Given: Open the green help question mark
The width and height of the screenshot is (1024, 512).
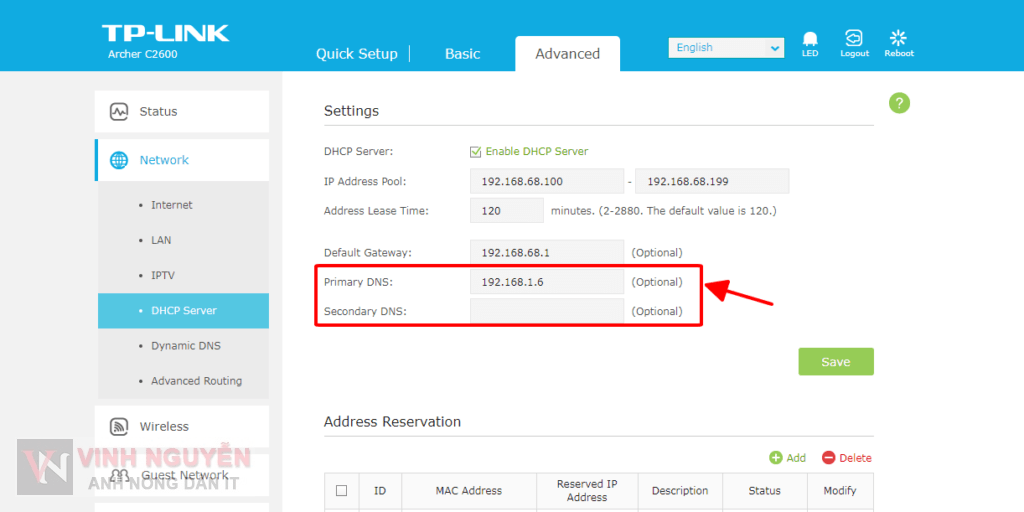Looking at the screenshot, I should (x=899, y=103).
